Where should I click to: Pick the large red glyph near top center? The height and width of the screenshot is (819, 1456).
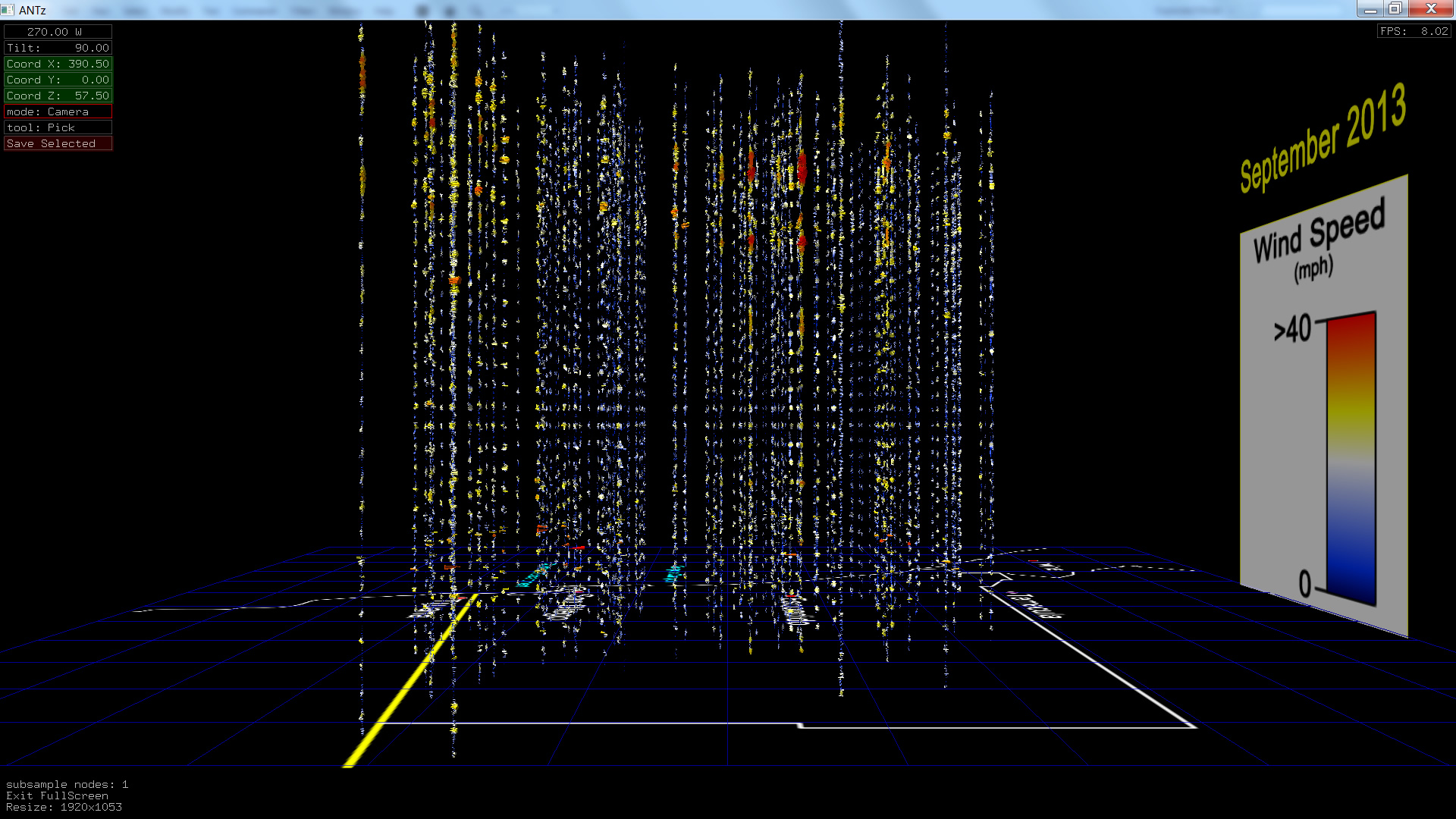tap(802, 168)
